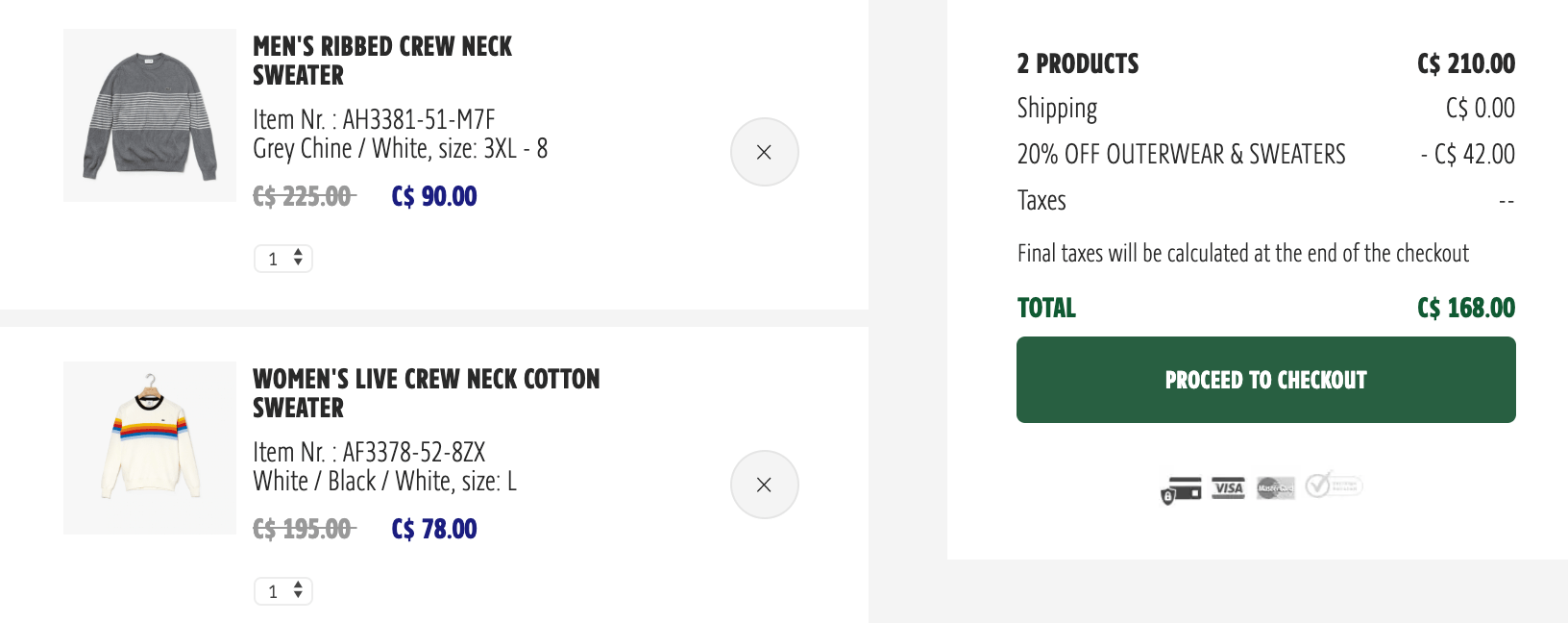Open the grey striped men's sweater thumbnail
Image resolution: width=1568 pixels, height=623 pixels.
[x=150, y=115]
